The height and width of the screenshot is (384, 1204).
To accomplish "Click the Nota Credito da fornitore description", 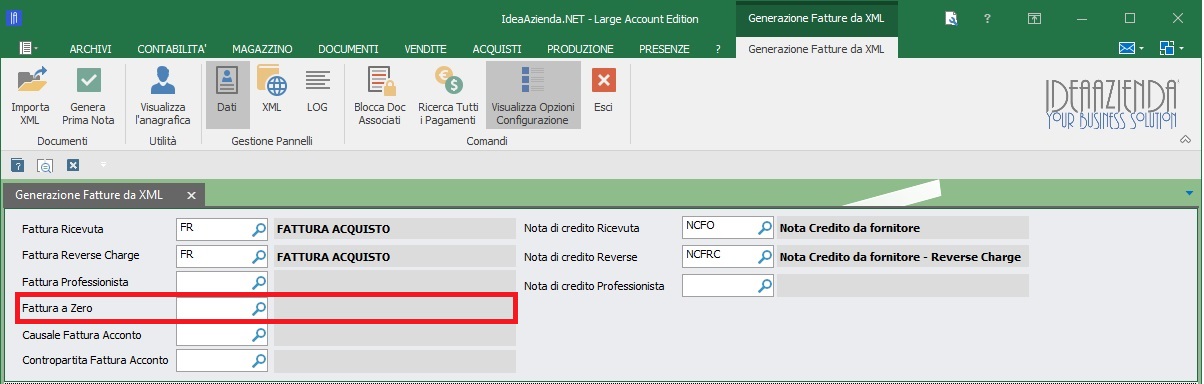I will pos(849,228).
